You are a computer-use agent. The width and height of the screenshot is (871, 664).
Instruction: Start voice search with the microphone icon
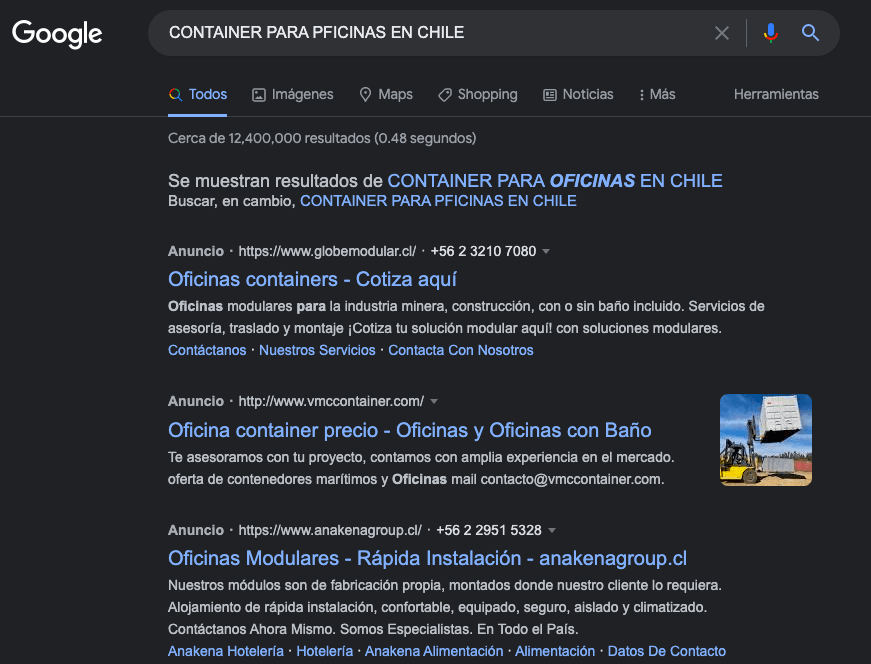pyautogui.click(x=770, y=33)
